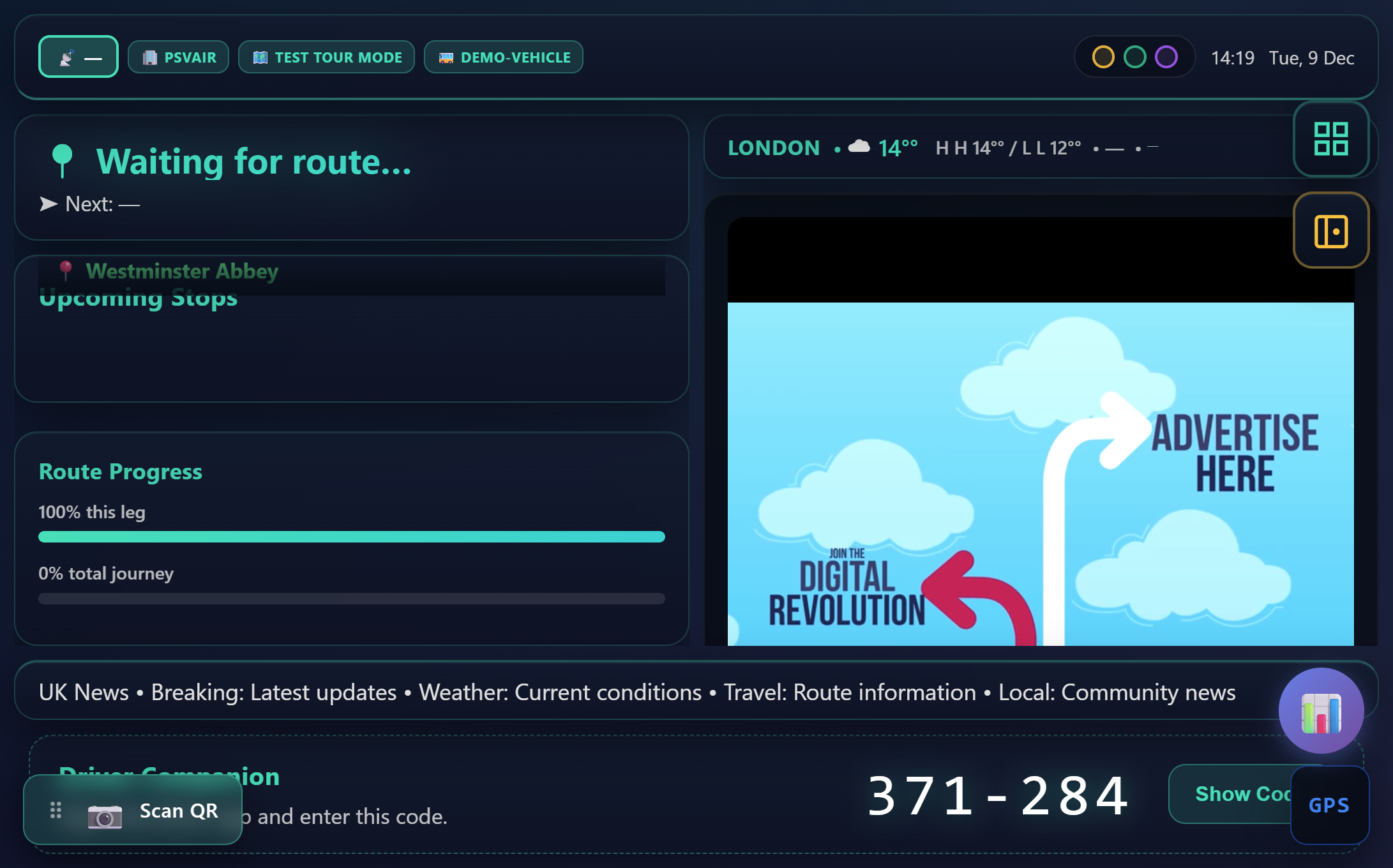Click the 14° temperature reading

pos(898,148)
